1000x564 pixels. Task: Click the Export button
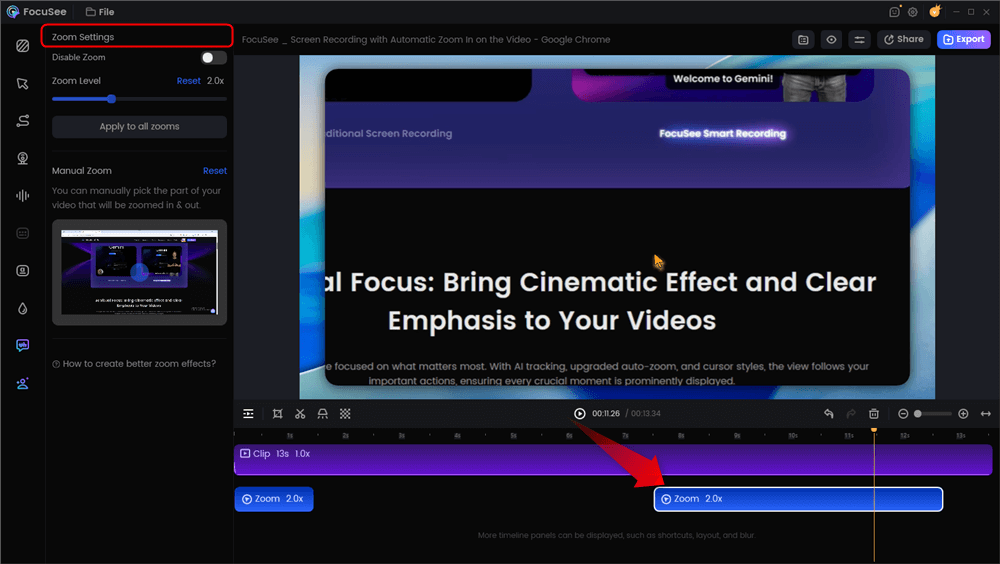point(963,40)
